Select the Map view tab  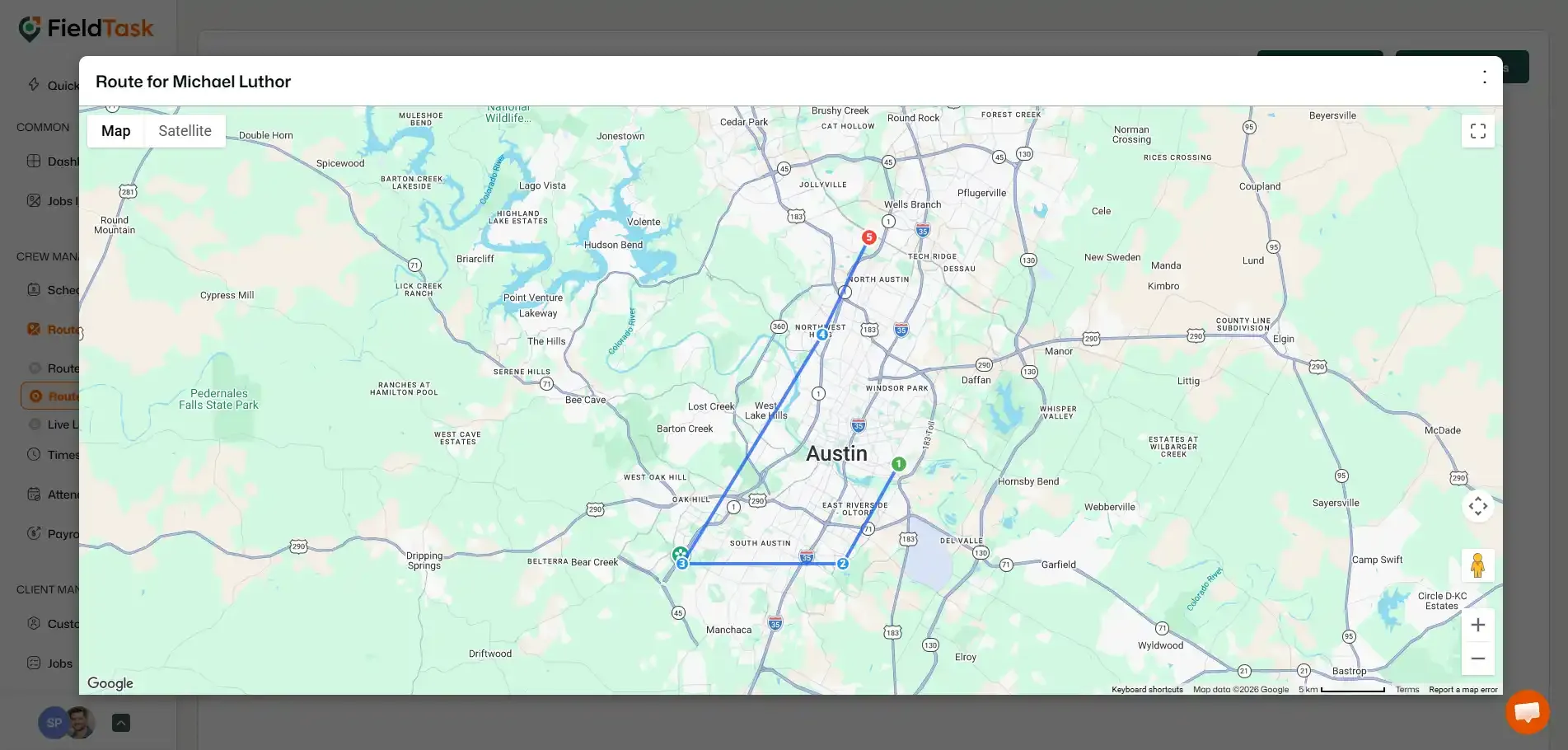(x=116, y=131)
